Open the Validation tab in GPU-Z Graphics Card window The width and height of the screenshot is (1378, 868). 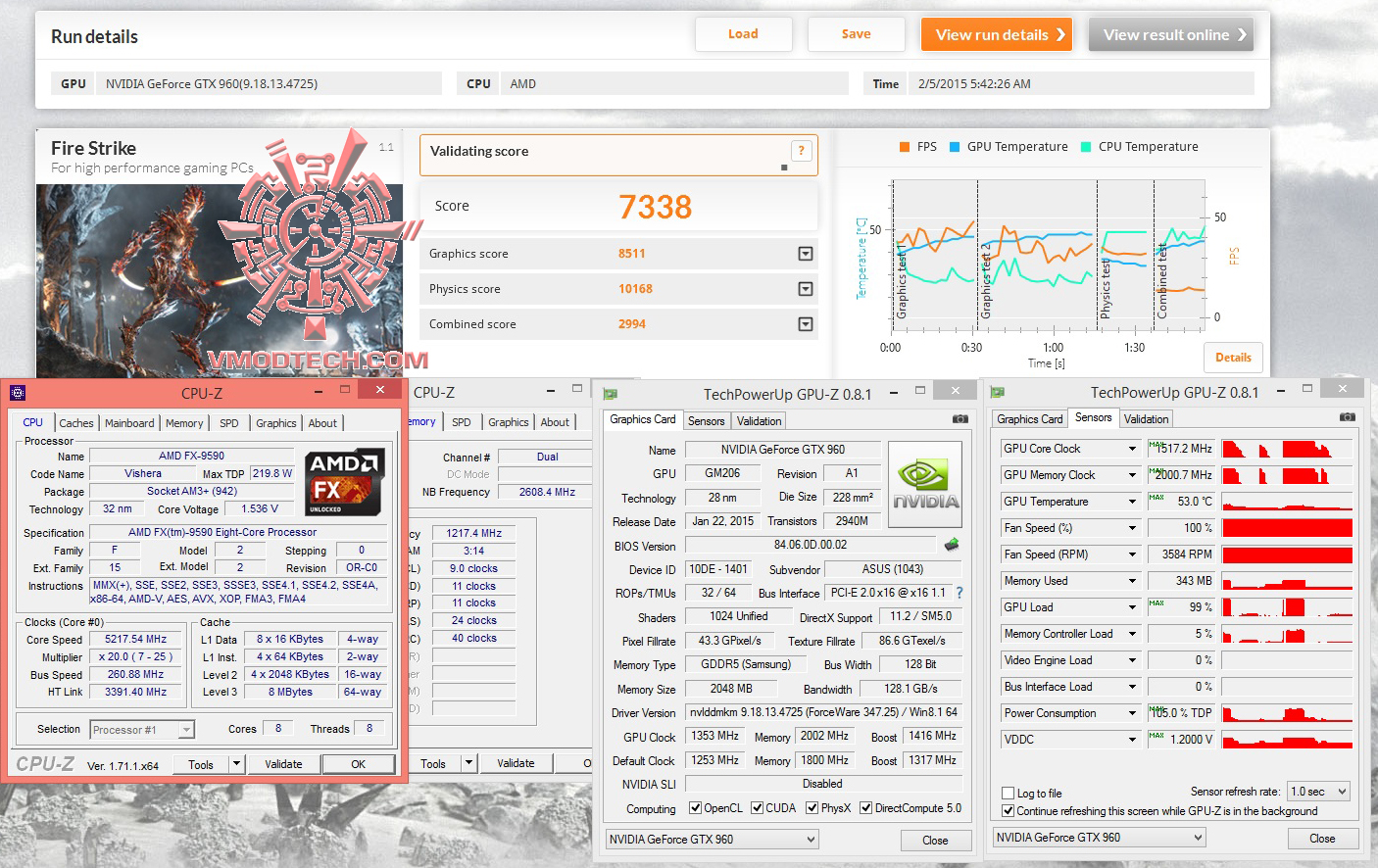(760, 421)
